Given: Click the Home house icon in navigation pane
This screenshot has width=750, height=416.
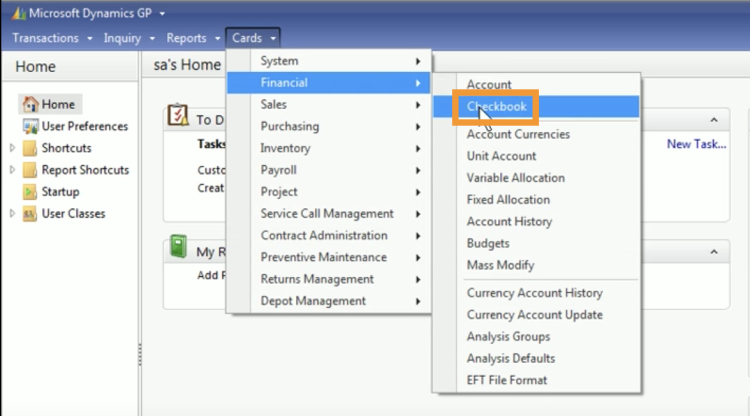Looking at the screenshot, I should tap(31, 104).
